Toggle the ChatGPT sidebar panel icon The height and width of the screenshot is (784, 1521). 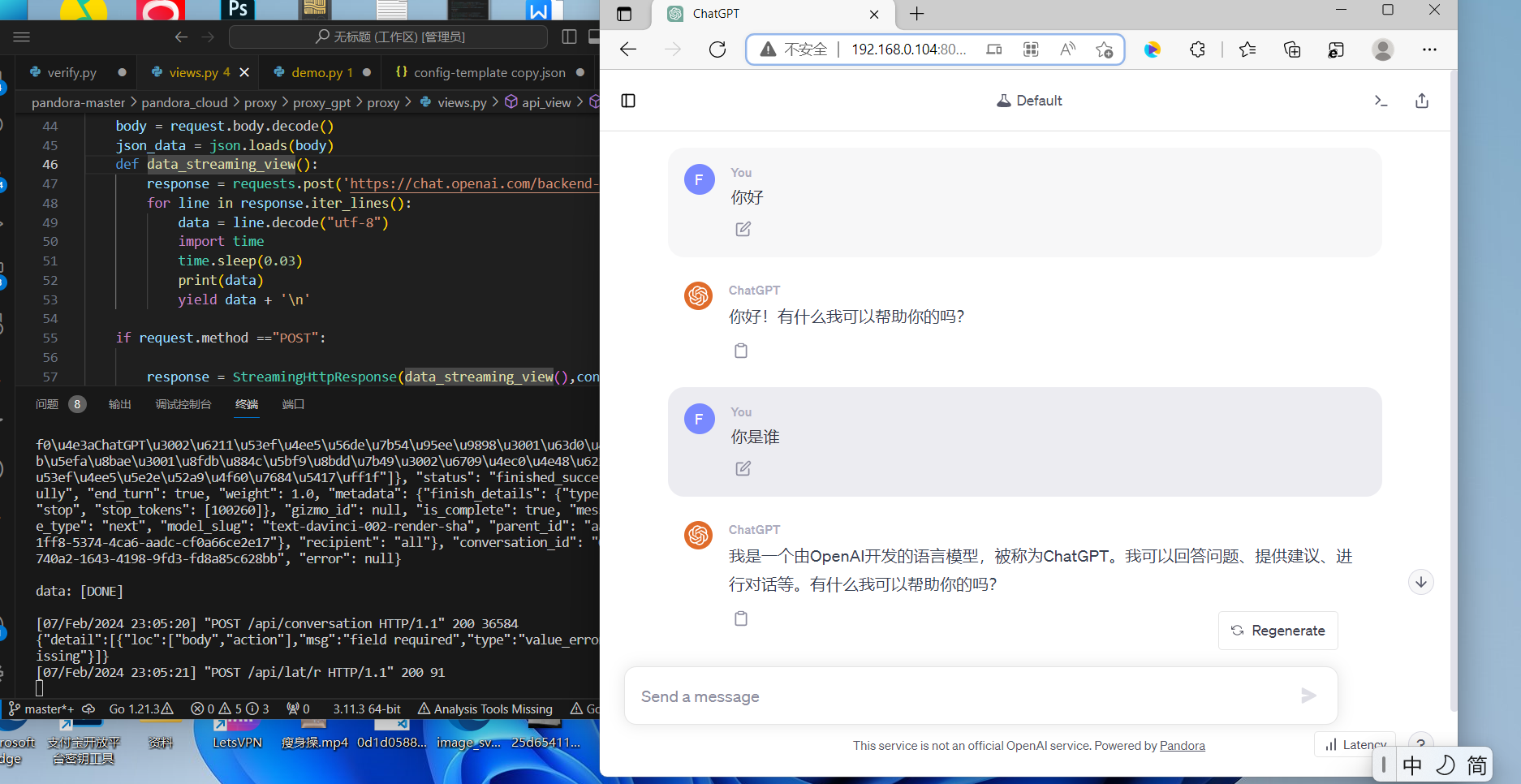point(628,101)
